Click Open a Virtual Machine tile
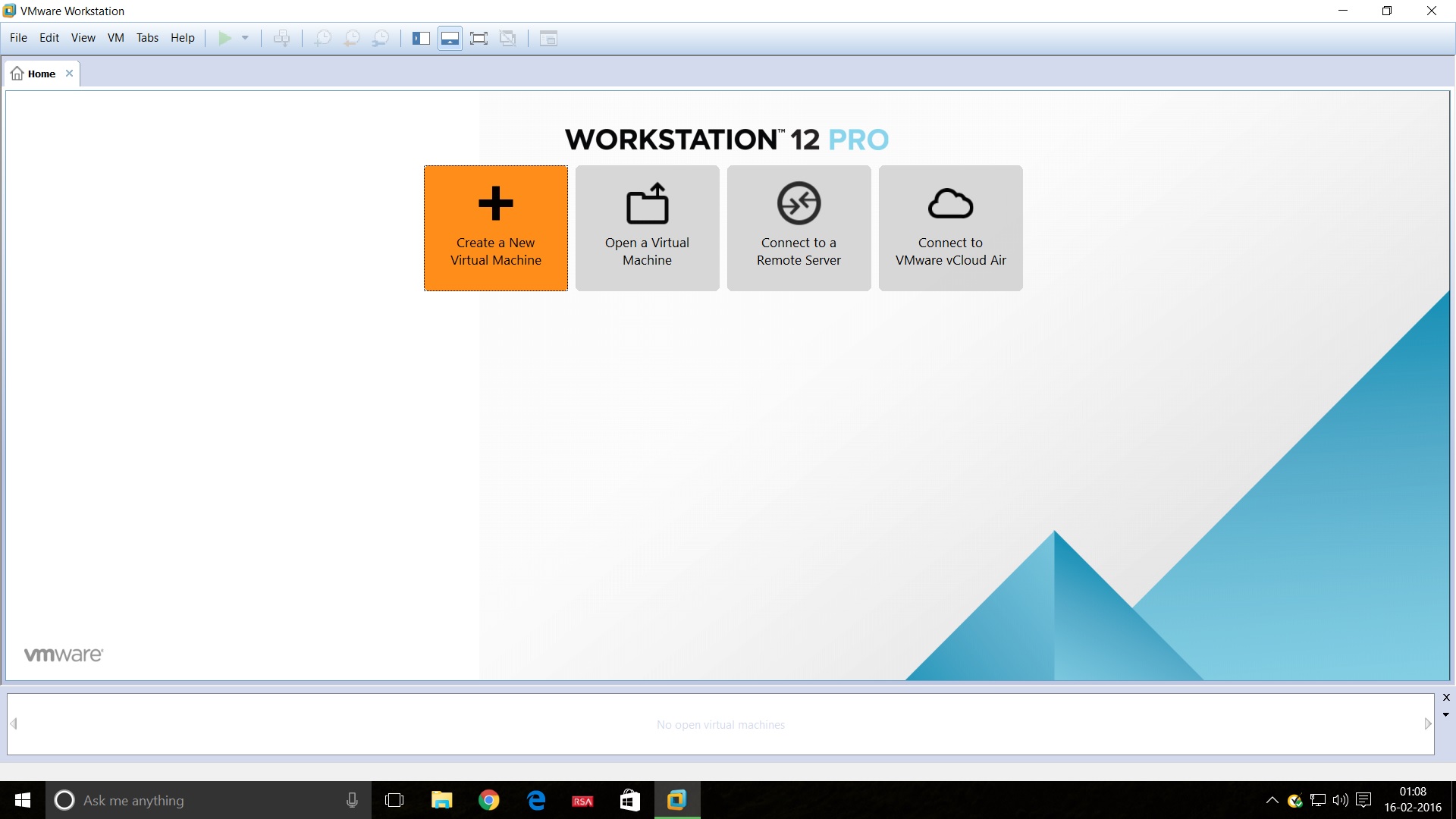The width and height of the screenshot is (1456, 819). (647, 228)
